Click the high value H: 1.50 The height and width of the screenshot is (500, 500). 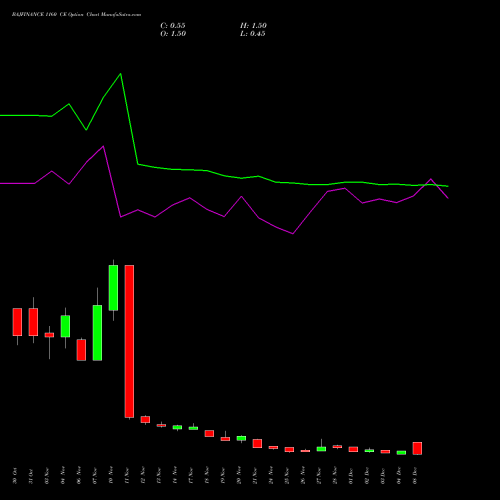[253, 26]
